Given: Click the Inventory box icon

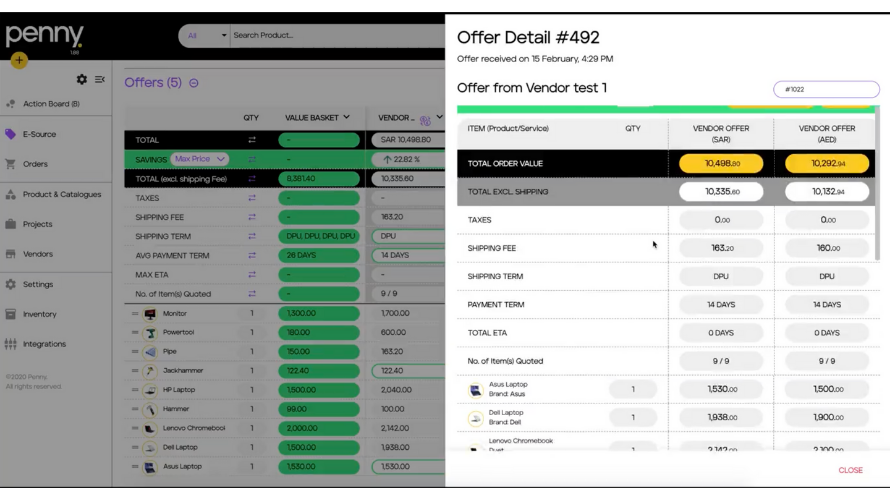Looking at the screenshot, I should [x=11, y=314].
